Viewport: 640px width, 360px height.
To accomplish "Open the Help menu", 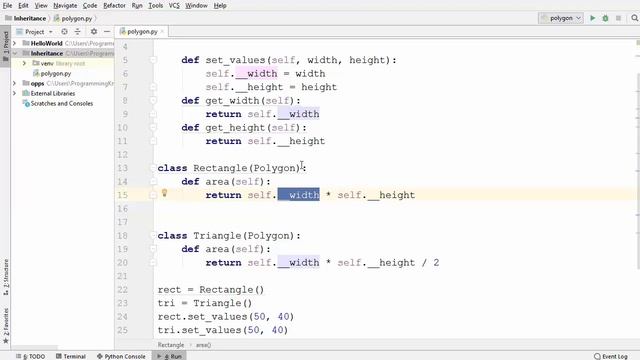I will [x=220, y=6].
